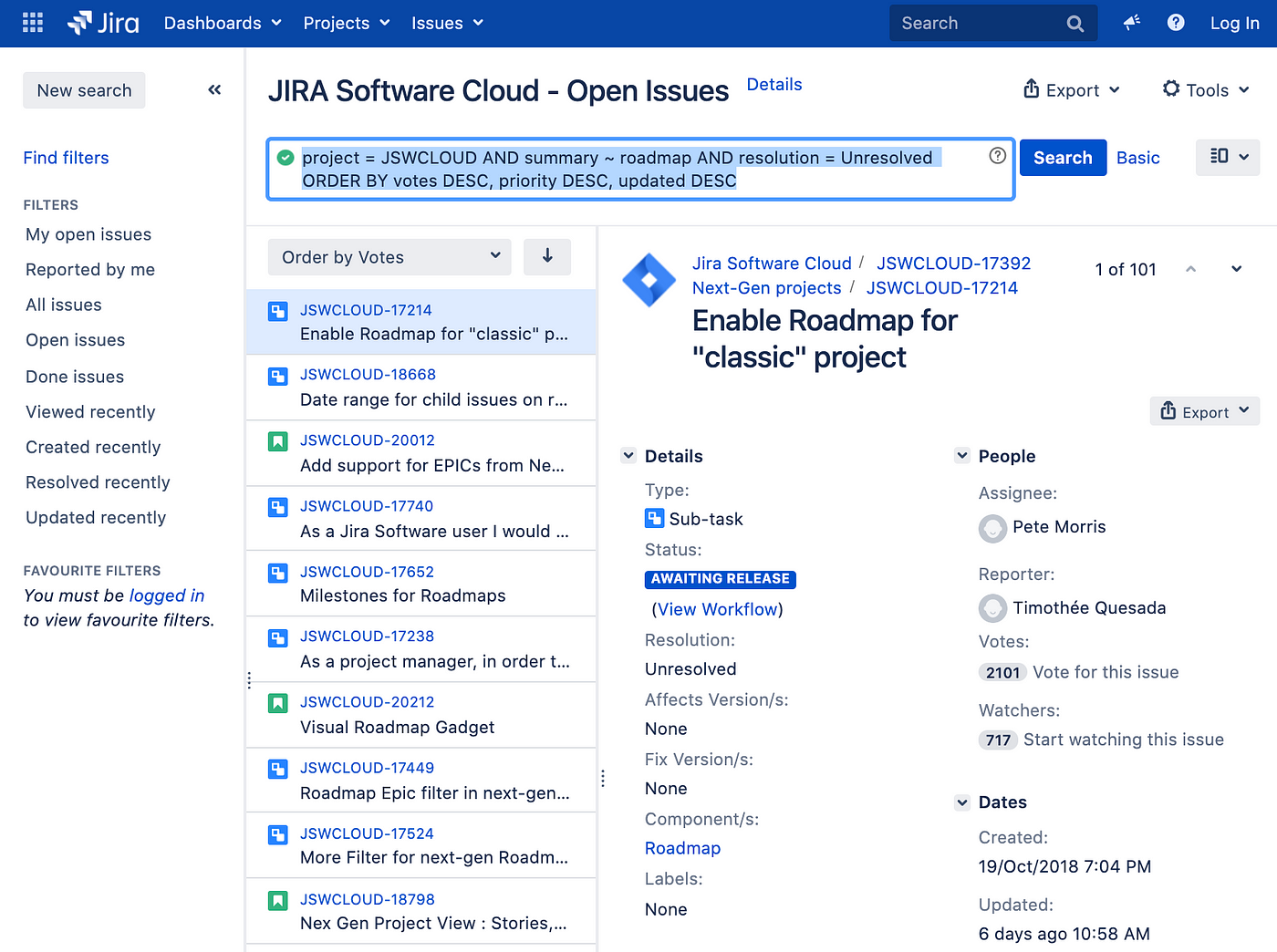The height and width of the screenshot is (952, 1277).
Task: Select the Created recently filter
Action: pyautogui.click(x=93, y=447)
